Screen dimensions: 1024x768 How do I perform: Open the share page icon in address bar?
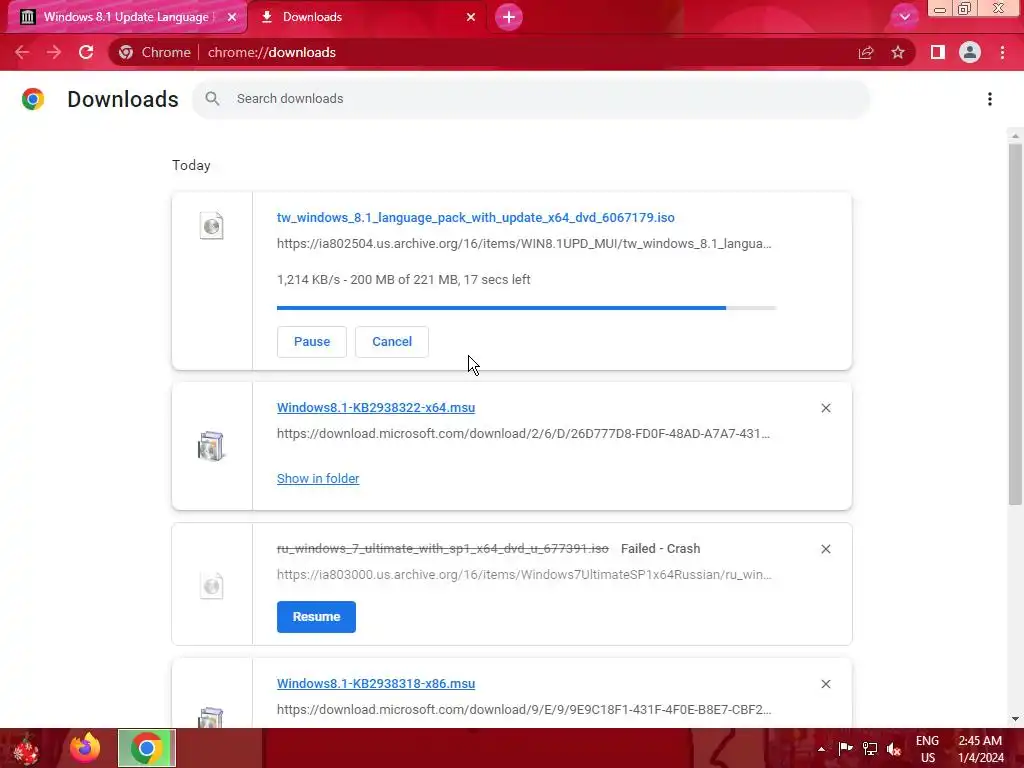[866, 52]
